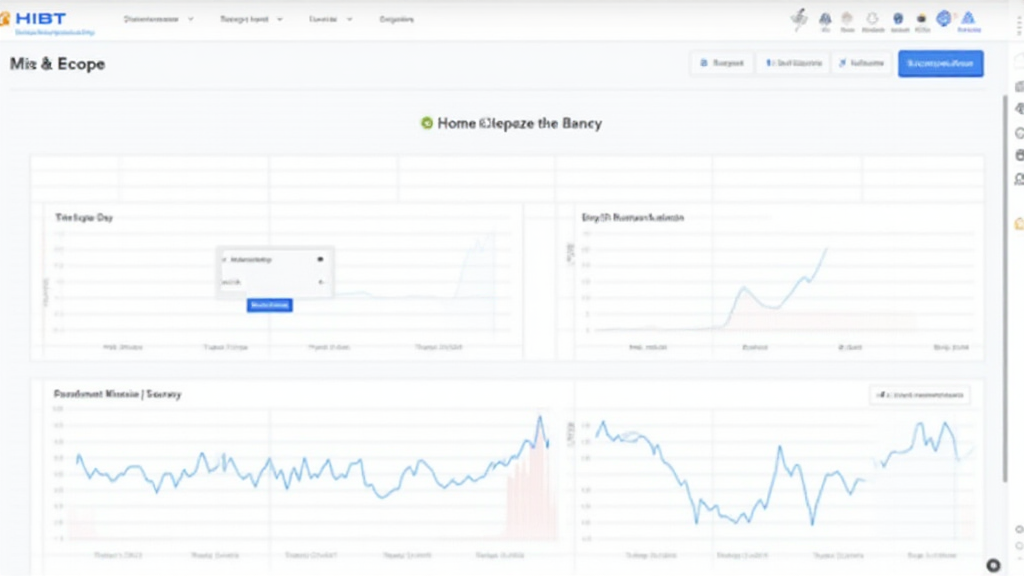Image resolution: width=1024 pixels, height=576 pixels.
Task: Click the blue triangle icon at far right of header
Action: coord(969,18)
